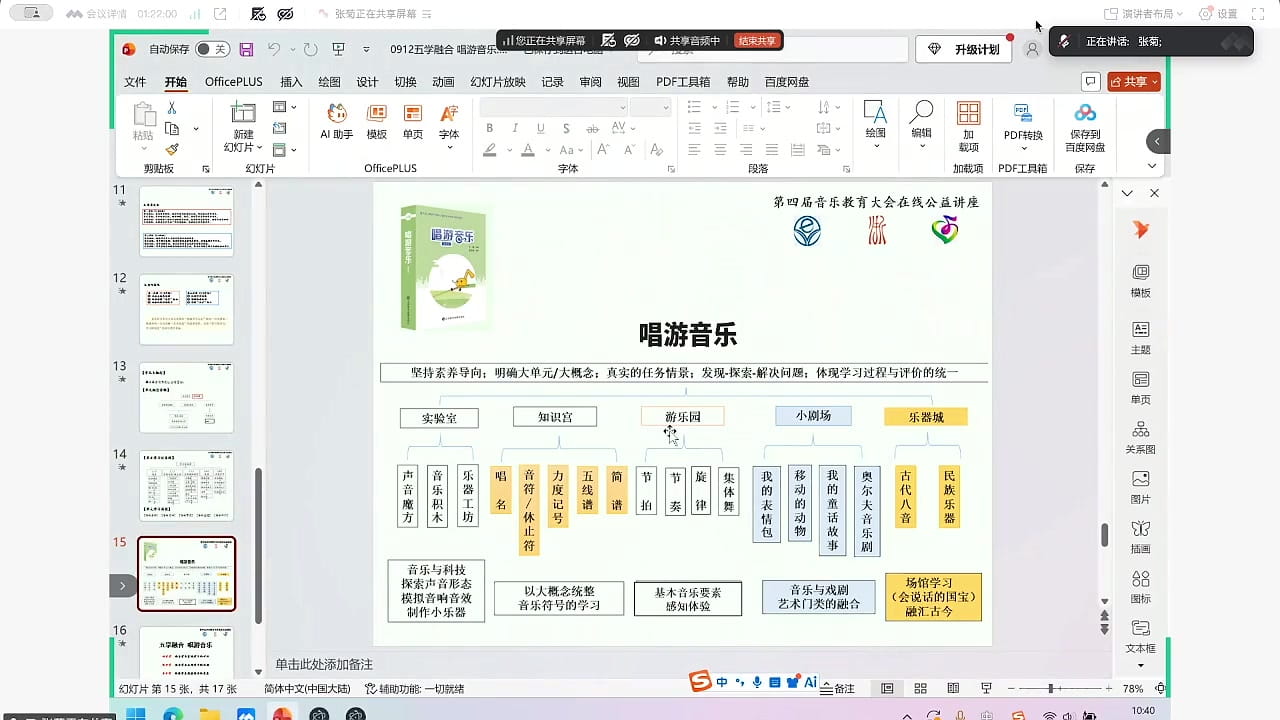
Task: Open the comments pane speech-bubble icon
Action: tap(1091, 82)
